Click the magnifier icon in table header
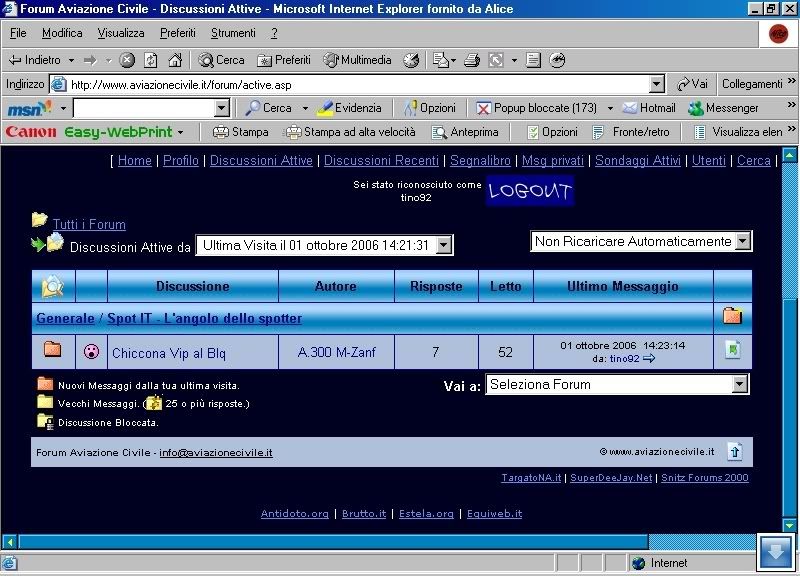The image size is (800, 576). 53,287
